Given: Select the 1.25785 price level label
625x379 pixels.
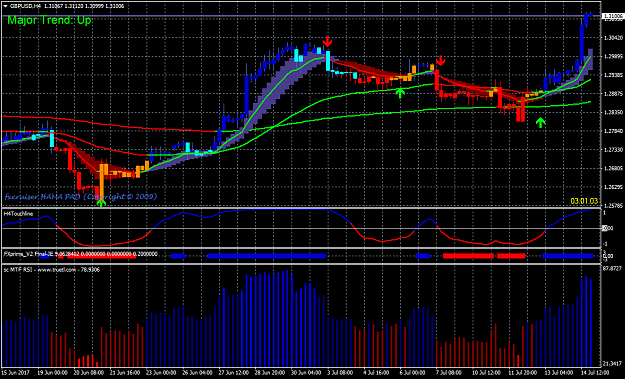Looking at the screenshot, I should coord(613,206).
